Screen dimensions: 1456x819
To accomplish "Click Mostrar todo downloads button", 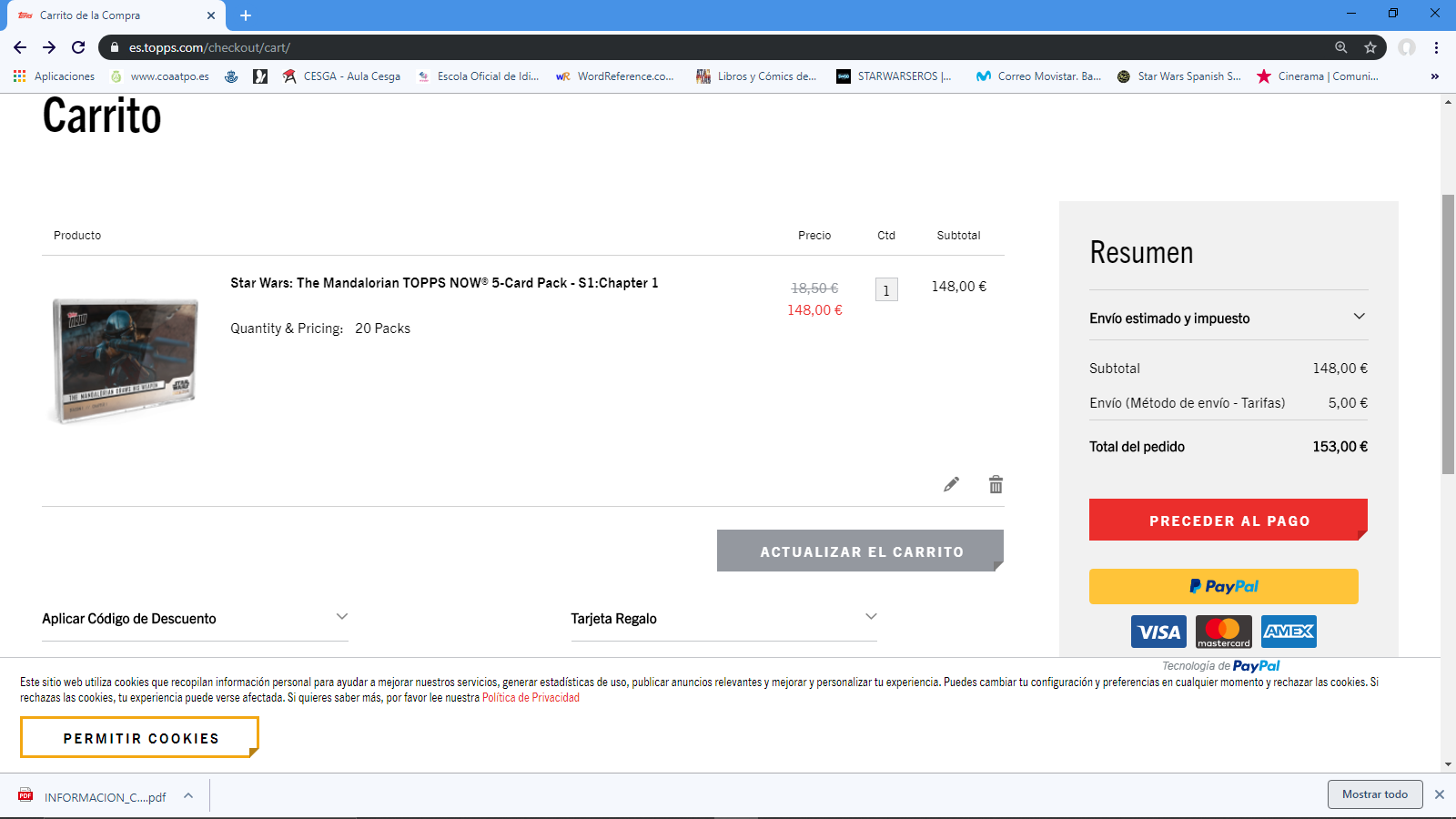I will (x=1375, y=794).
